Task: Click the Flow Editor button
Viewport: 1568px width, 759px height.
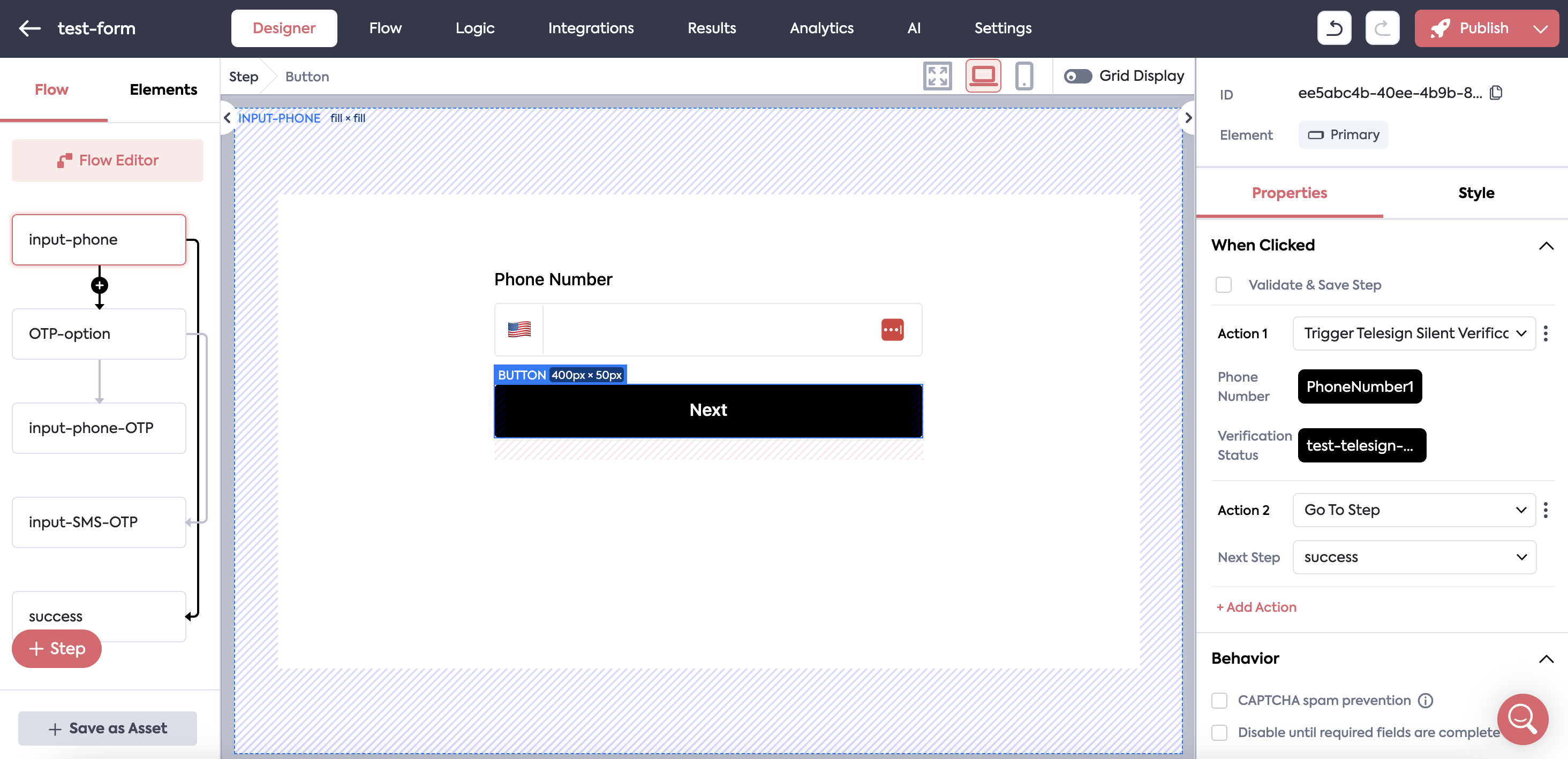Action: point(108,160)
